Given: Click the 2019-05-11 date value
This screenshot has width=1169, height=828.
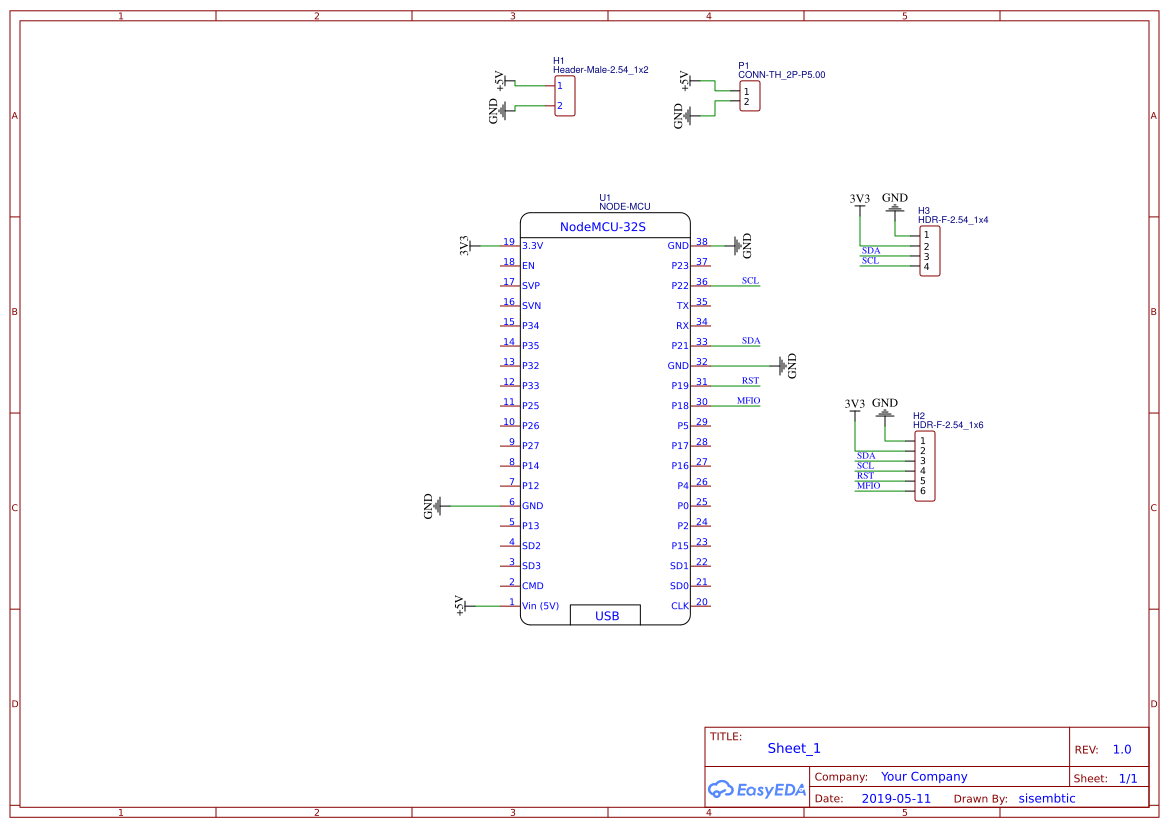Looking at the screenshot, I should point(896,798).
